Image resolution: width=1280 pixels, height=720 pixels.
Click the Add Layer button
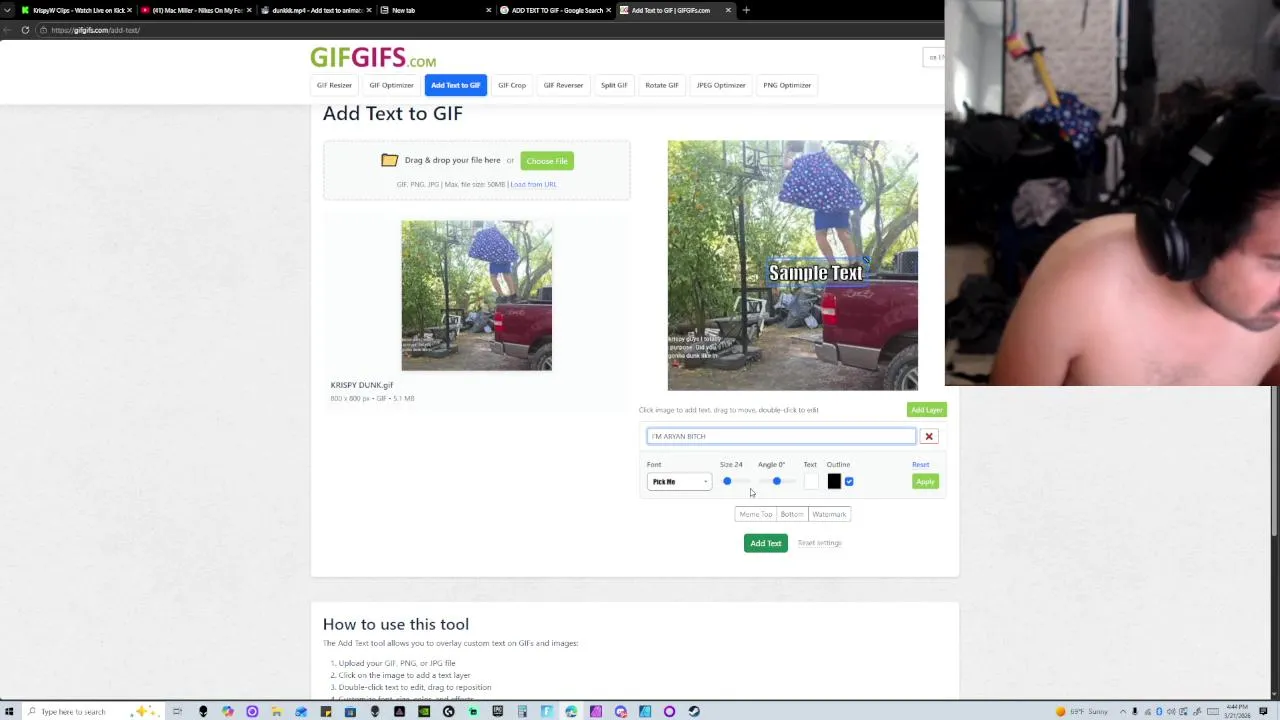[x=927, y=410]
